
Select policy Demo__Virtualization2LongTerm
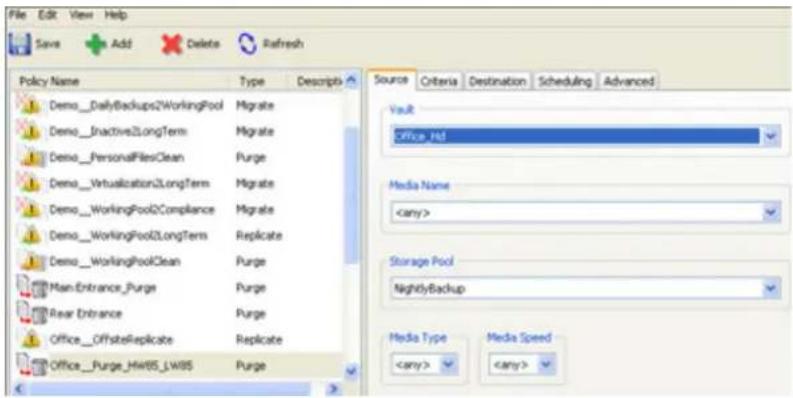129,184
